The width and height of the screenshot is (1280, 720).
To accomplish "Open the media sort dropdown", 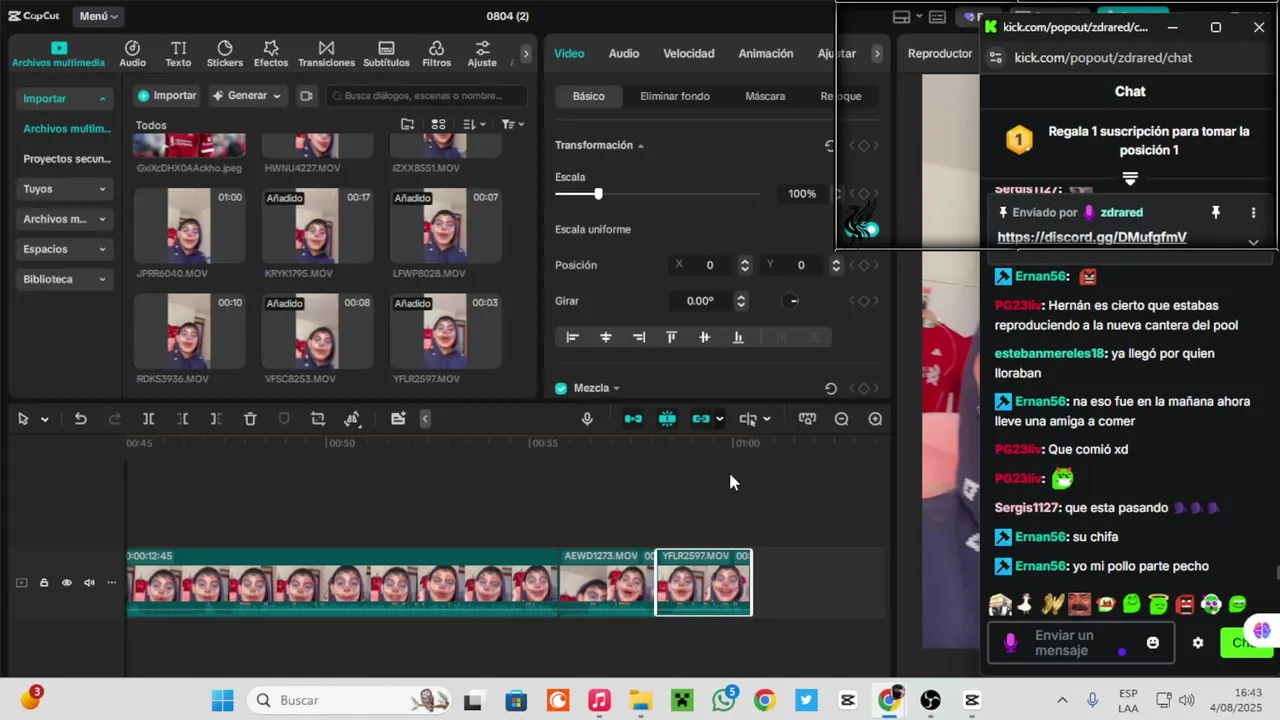I will pos(474,124).
